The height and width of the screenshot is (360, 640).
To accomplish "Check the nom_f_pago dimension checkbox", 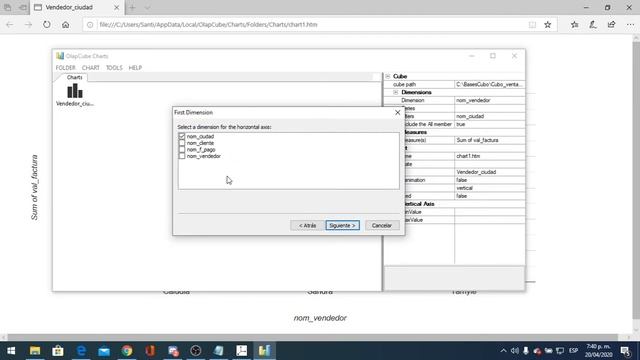I will click(x=182, y=149).
